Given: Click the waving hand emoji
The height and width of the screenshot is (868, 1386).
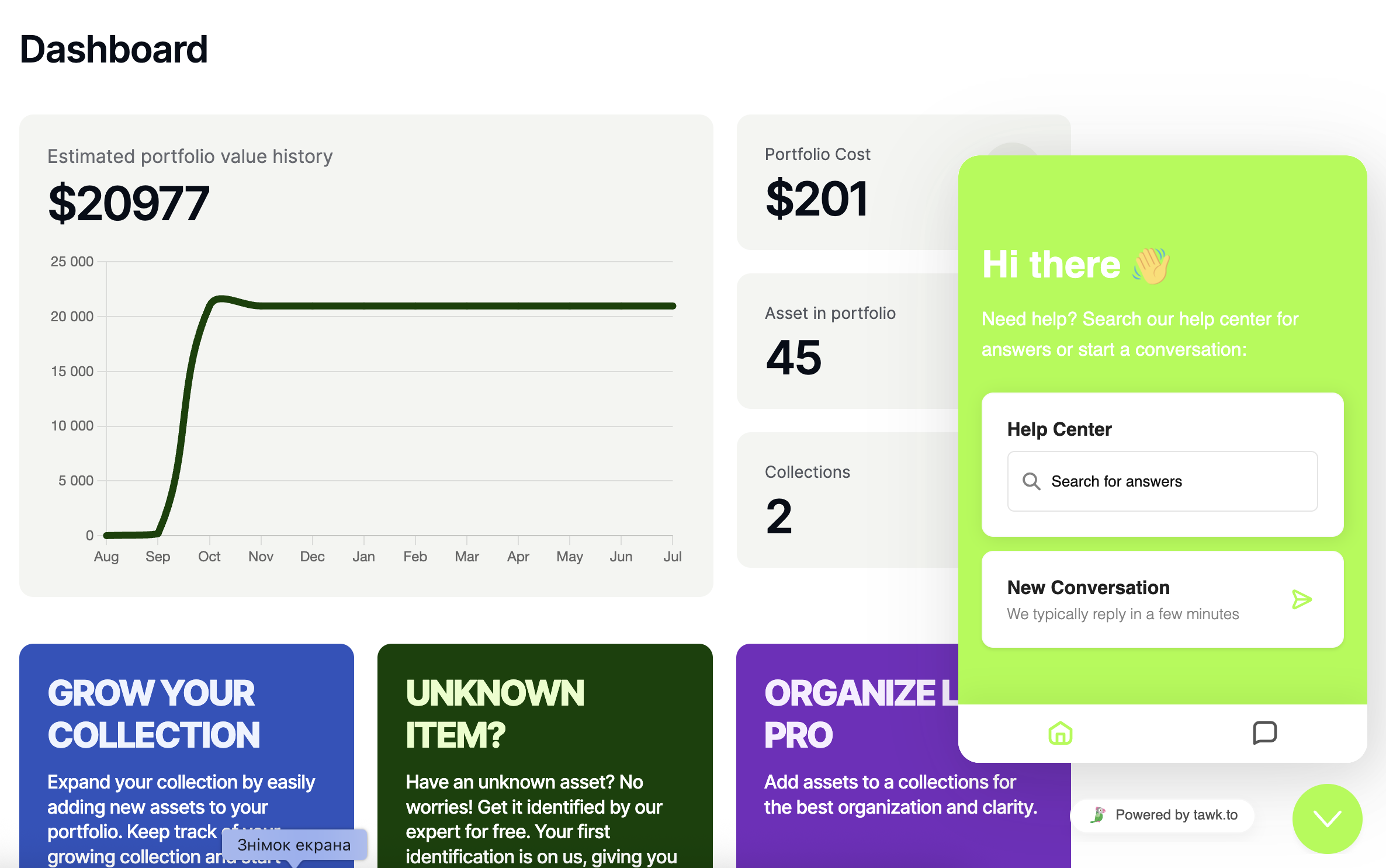Looking at the screenshot, I should (x=1151, y=266).
